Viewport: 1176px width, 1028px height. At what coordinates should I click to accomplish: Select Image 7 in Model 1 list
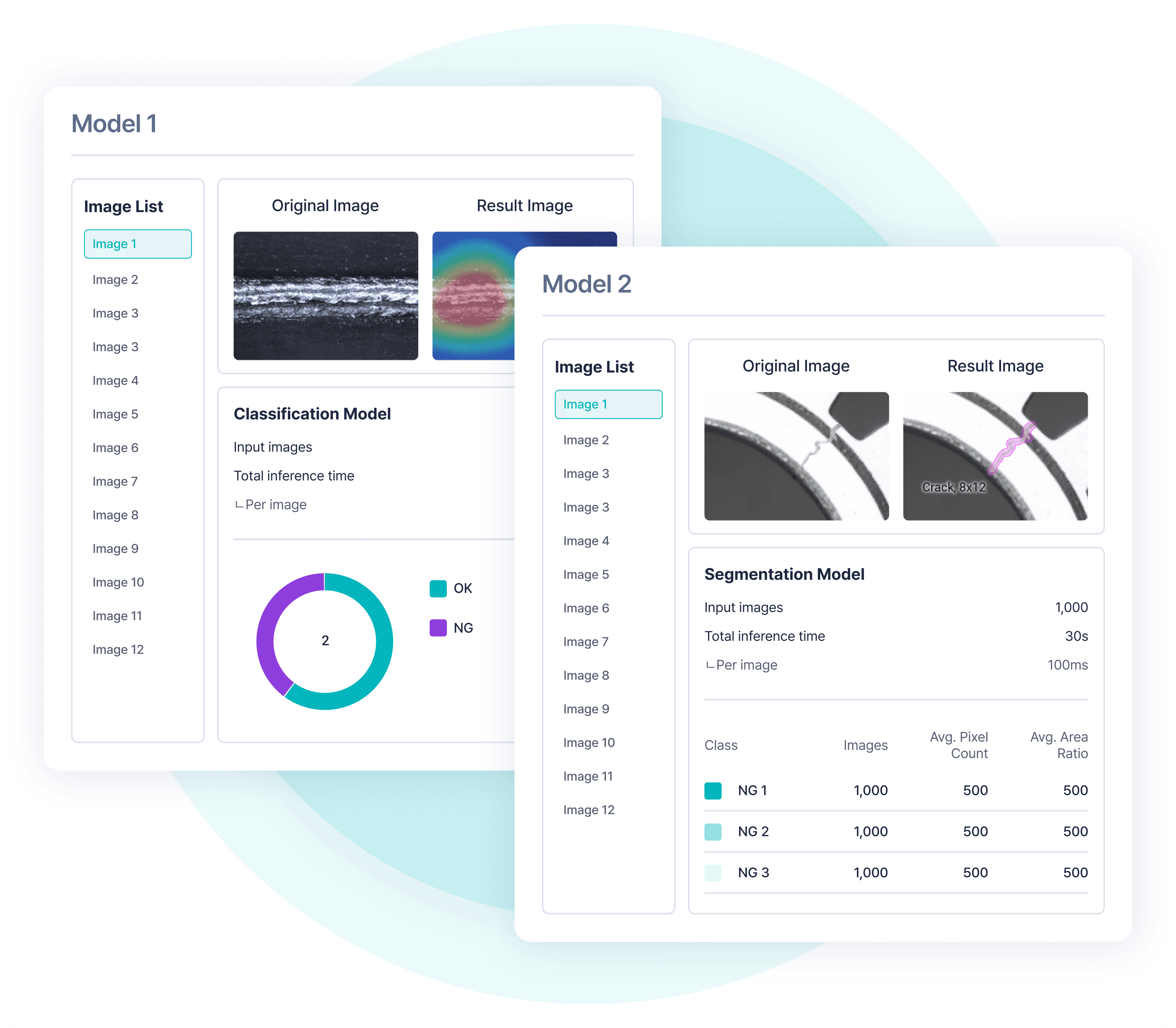[115, 481]
